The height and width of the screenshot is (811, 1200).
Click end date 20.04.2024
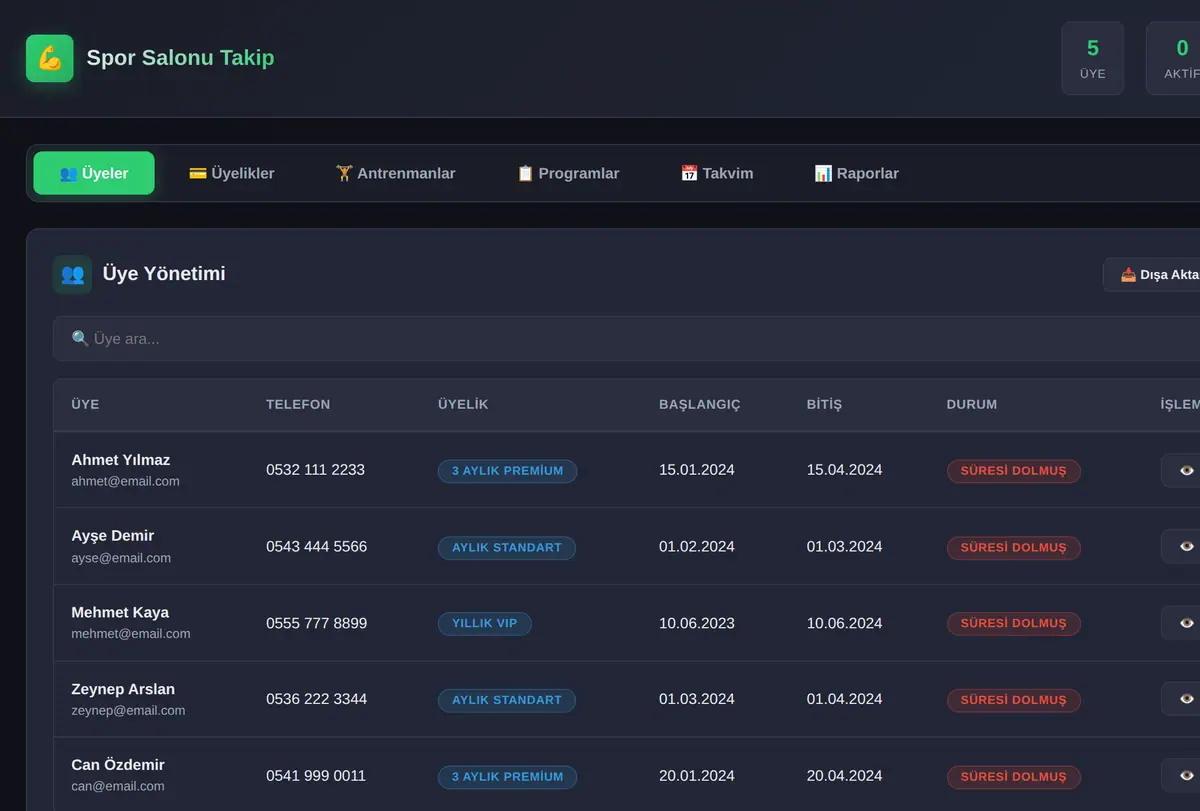[x=845, y=776]
